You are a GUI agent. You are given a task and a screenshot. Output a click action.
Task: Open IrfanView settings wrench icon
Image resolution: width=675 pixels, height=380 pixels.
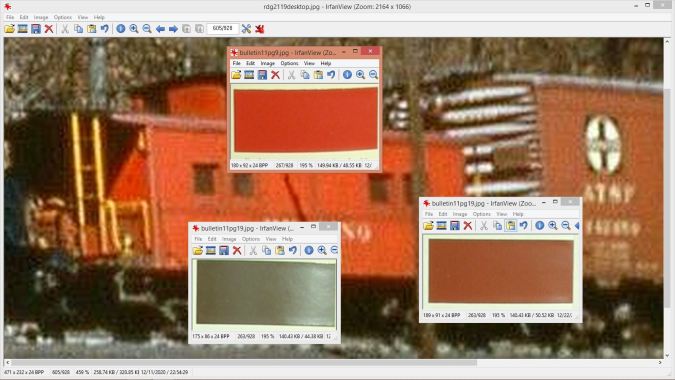[x=246, y=29]
